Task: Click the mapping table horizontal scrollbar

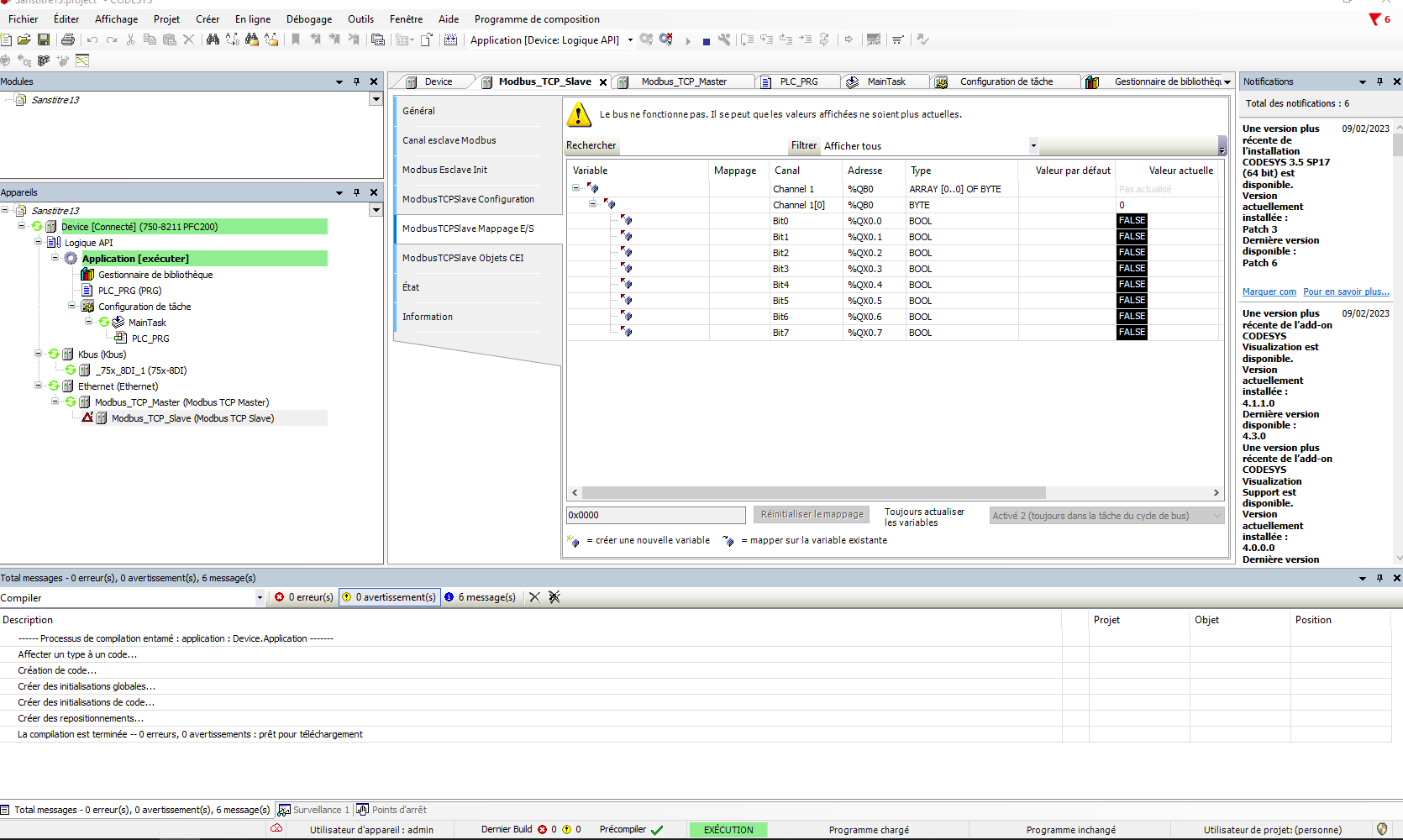Action: click(812, 493)
